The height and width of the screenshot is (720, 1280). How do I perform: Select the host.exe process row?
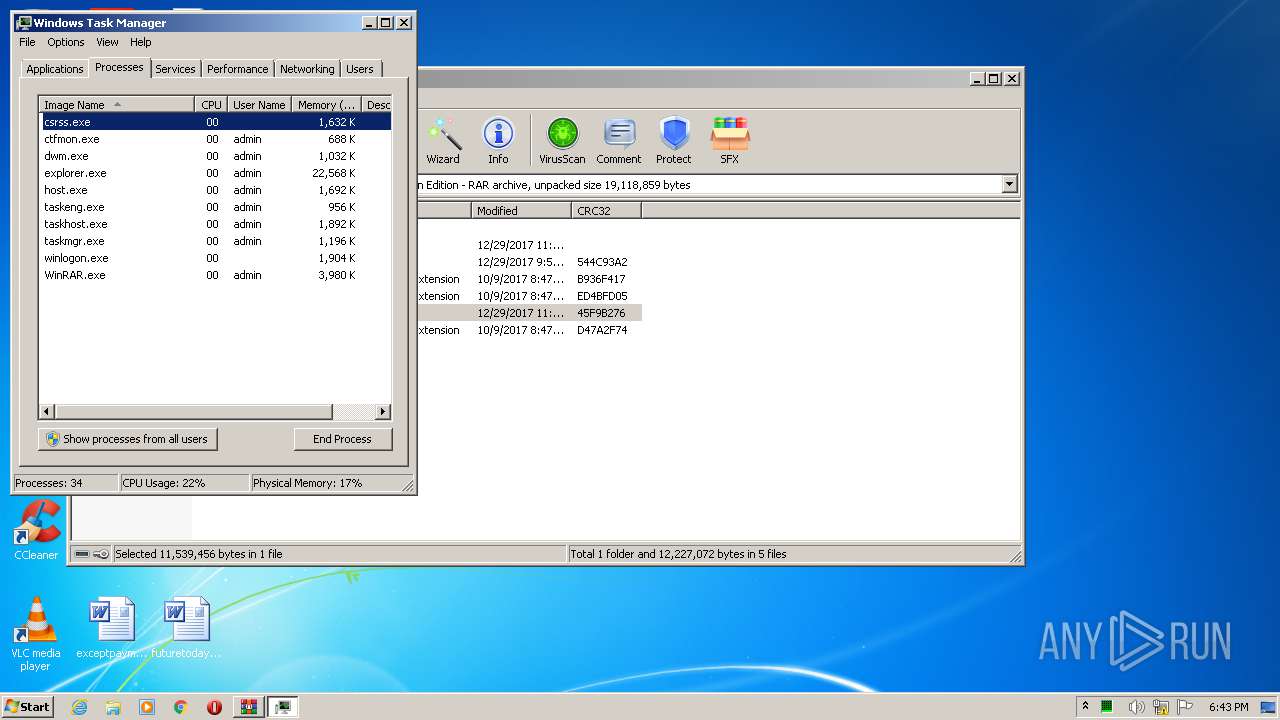pyautogui.click(x=215, y=190)
